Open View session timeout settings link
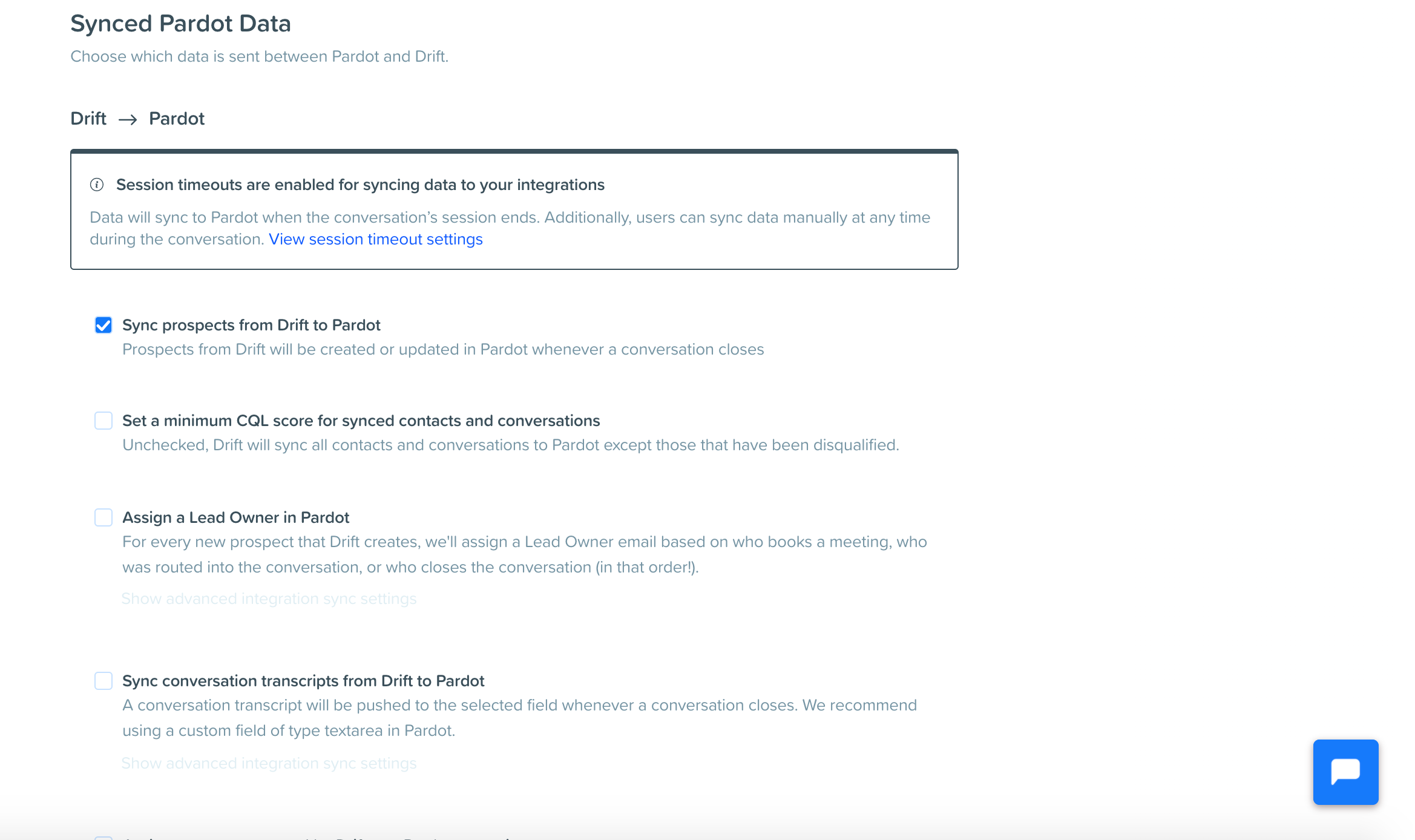This screenshot has width=1415, height=840. coord(376,239)
